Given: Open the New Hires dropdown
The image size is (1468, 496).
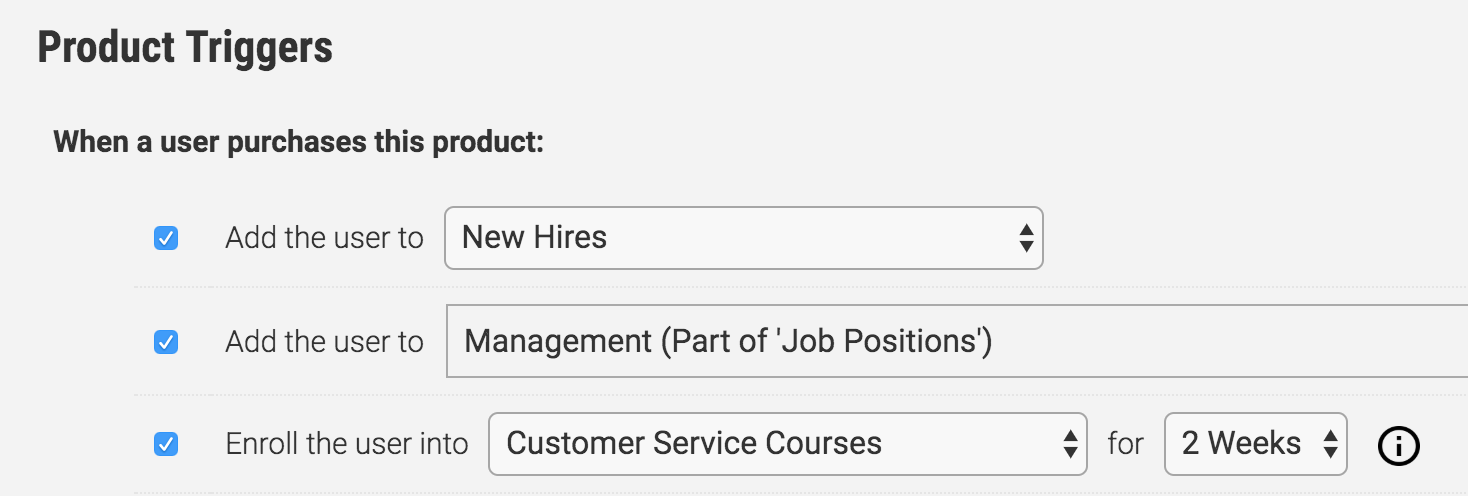Looking at the screenshot, I should [x=744, y=238].
